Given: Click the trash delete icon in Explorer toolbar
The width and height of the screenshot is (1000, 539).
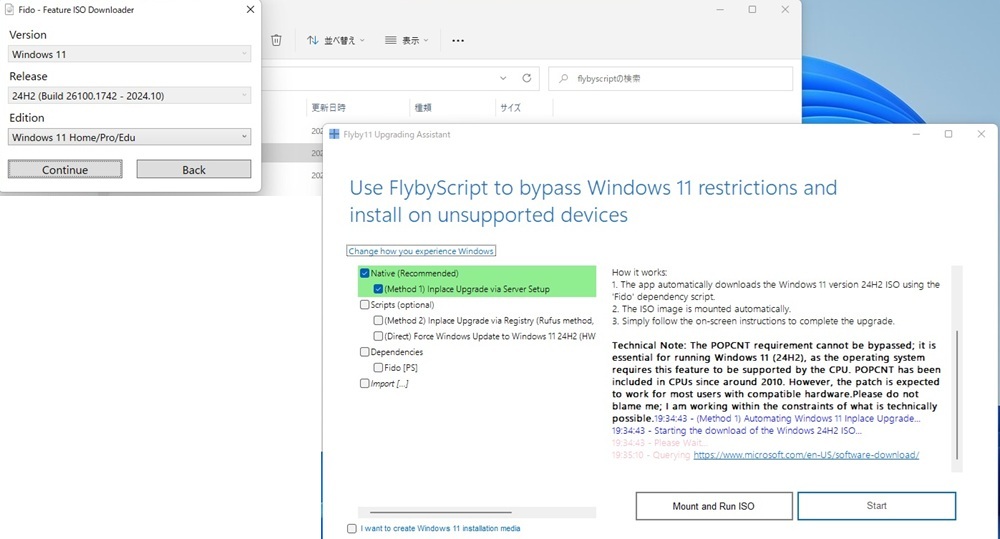Looking at the screenshot, I should [x=276, y=40].
